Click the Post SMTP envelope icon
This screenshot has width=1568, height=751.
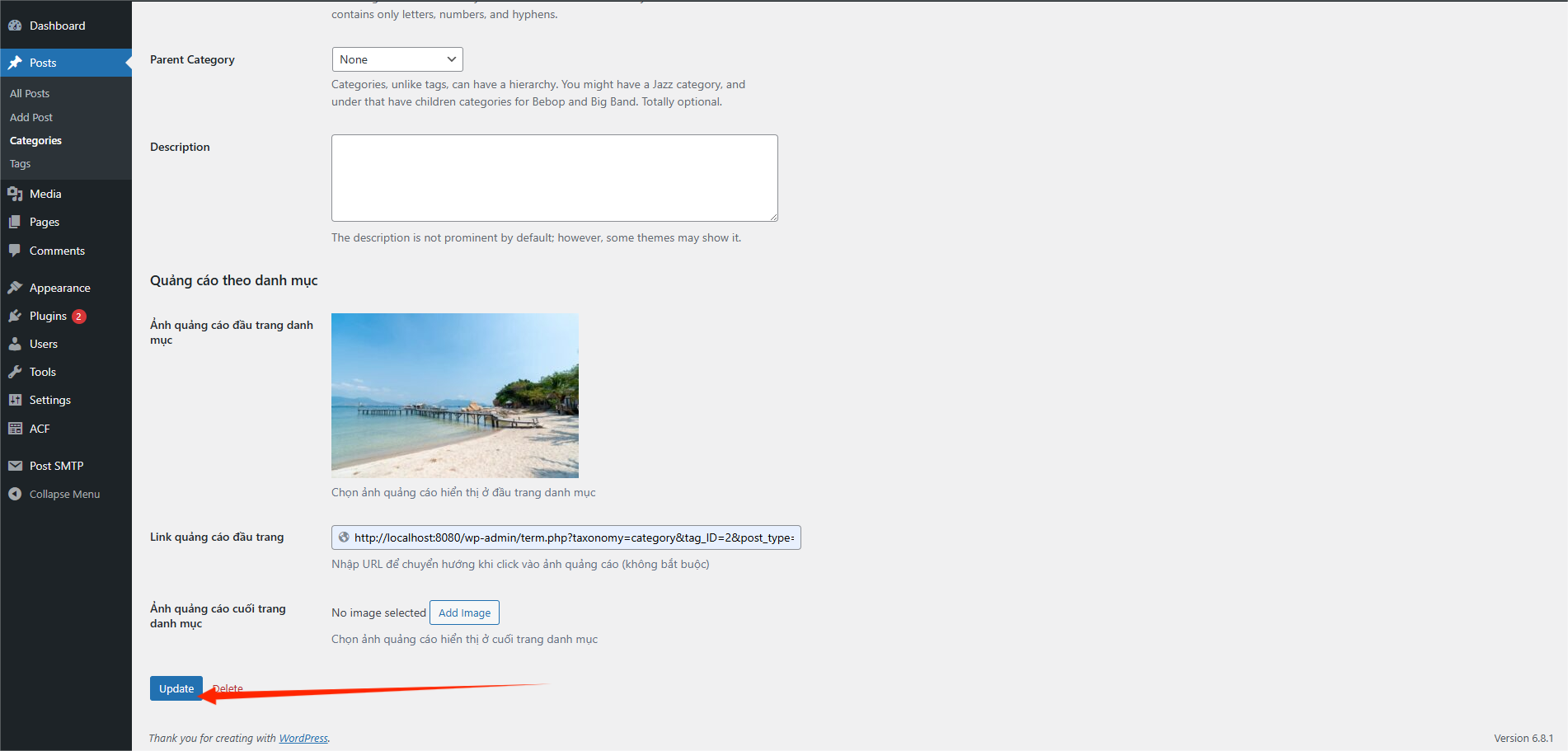(x=15, y=466)
